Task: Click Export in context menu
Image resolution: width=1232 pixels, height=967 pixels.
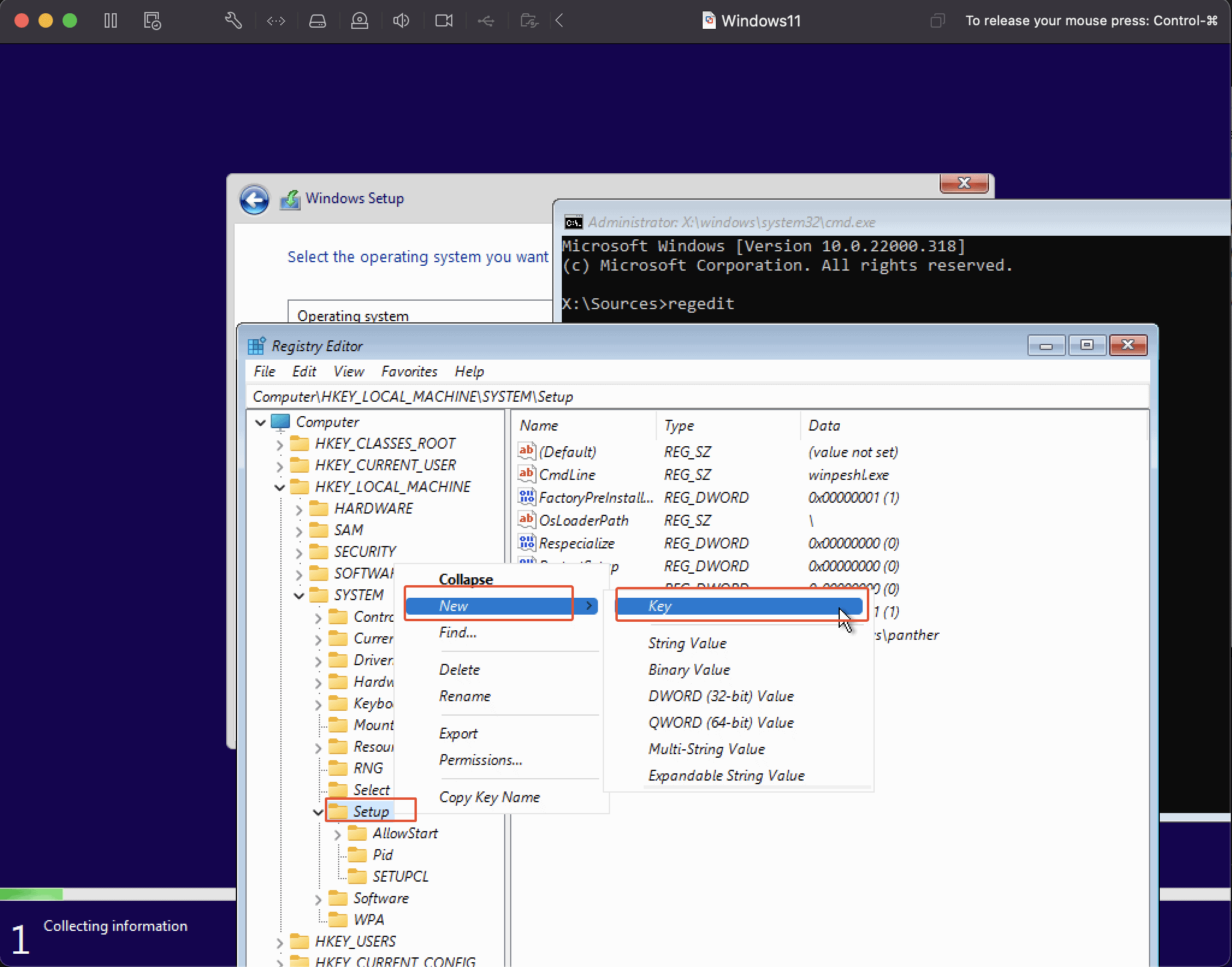Action: tap(458, 733)
